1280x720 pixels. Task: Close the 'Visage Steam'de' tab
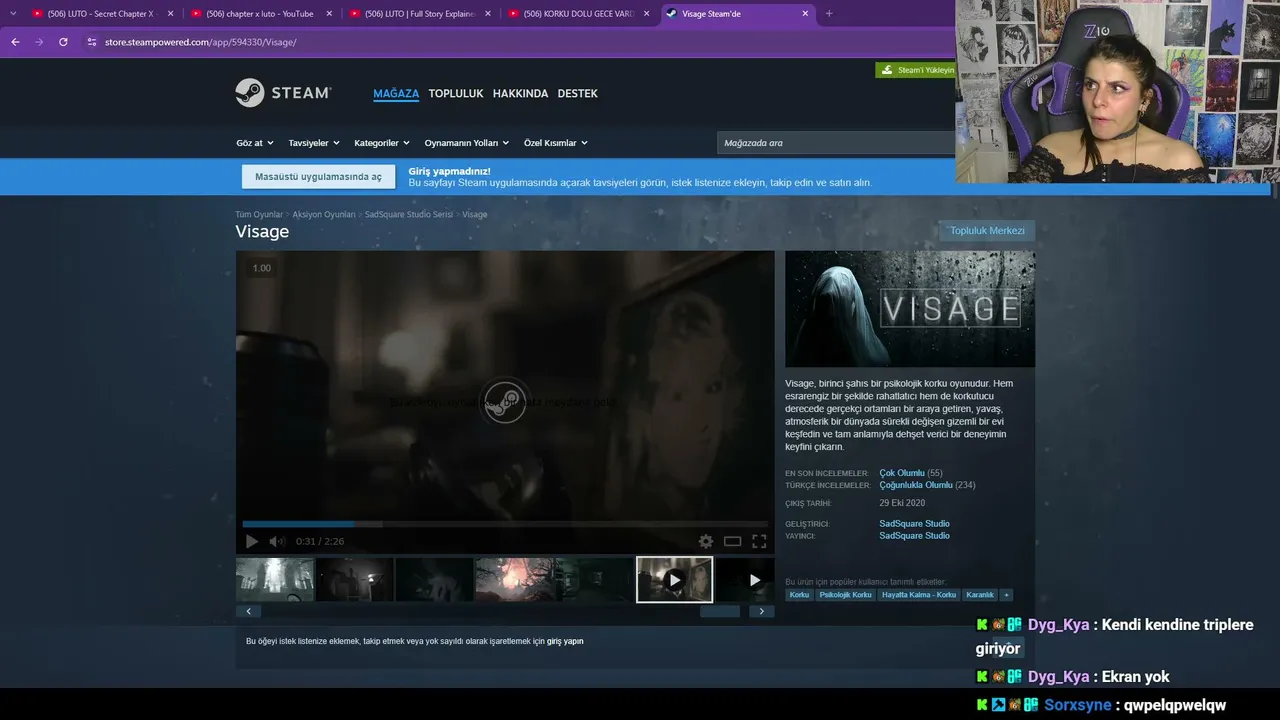[x=805, y=14]
